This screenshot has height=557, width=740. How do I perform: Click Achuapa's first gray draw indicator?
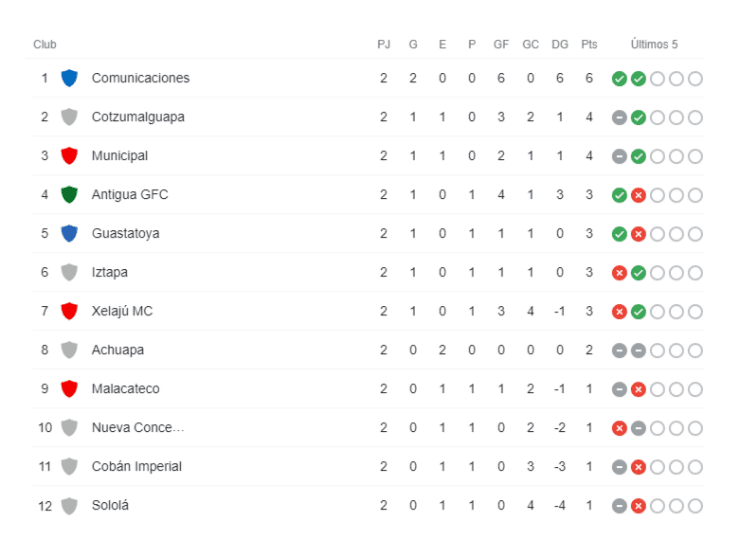(619, 351)
